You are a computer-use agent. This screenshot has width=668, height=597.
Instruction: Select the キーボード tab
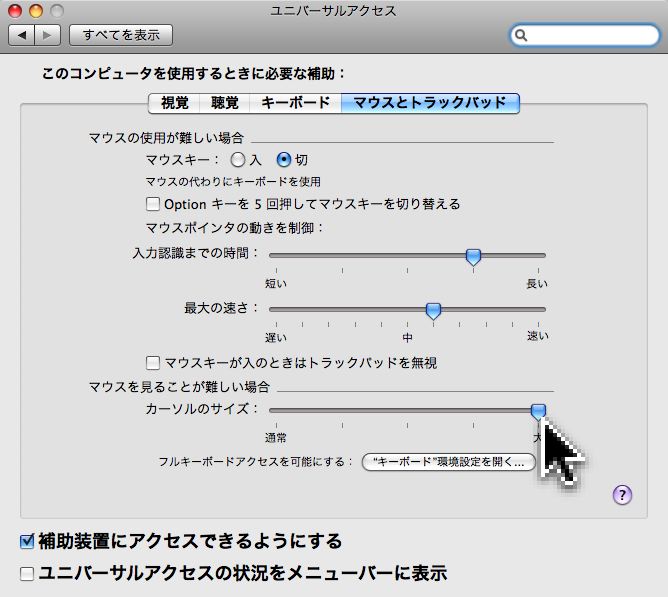pos(295,102)
